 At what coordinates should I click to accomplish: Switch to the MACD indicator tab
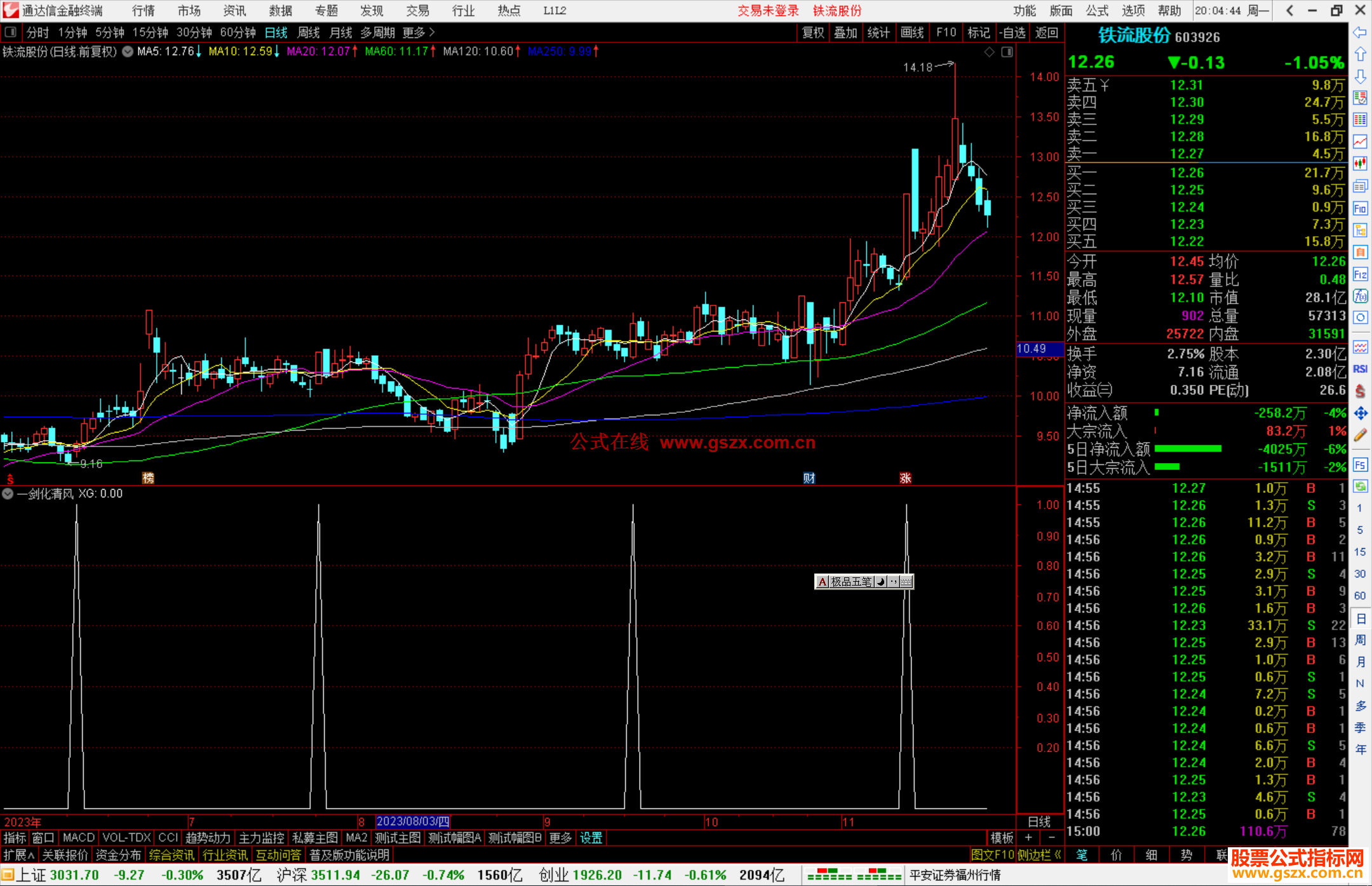point(78,838)
